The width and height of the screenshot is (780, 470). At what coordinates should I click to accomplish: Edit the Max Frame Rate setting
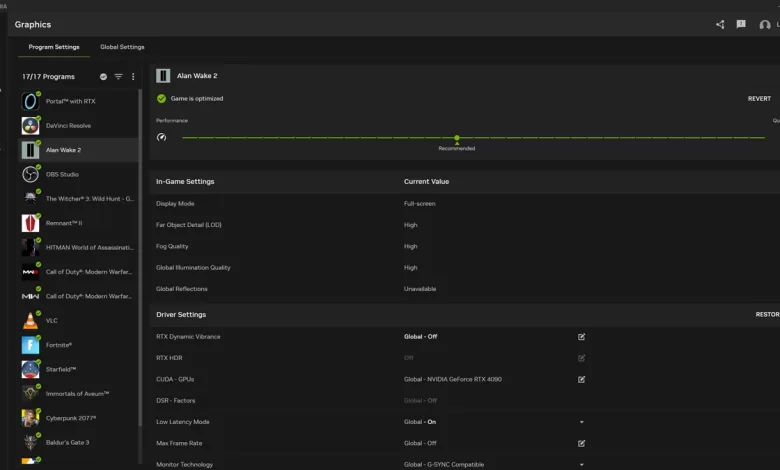pos(581,443)
